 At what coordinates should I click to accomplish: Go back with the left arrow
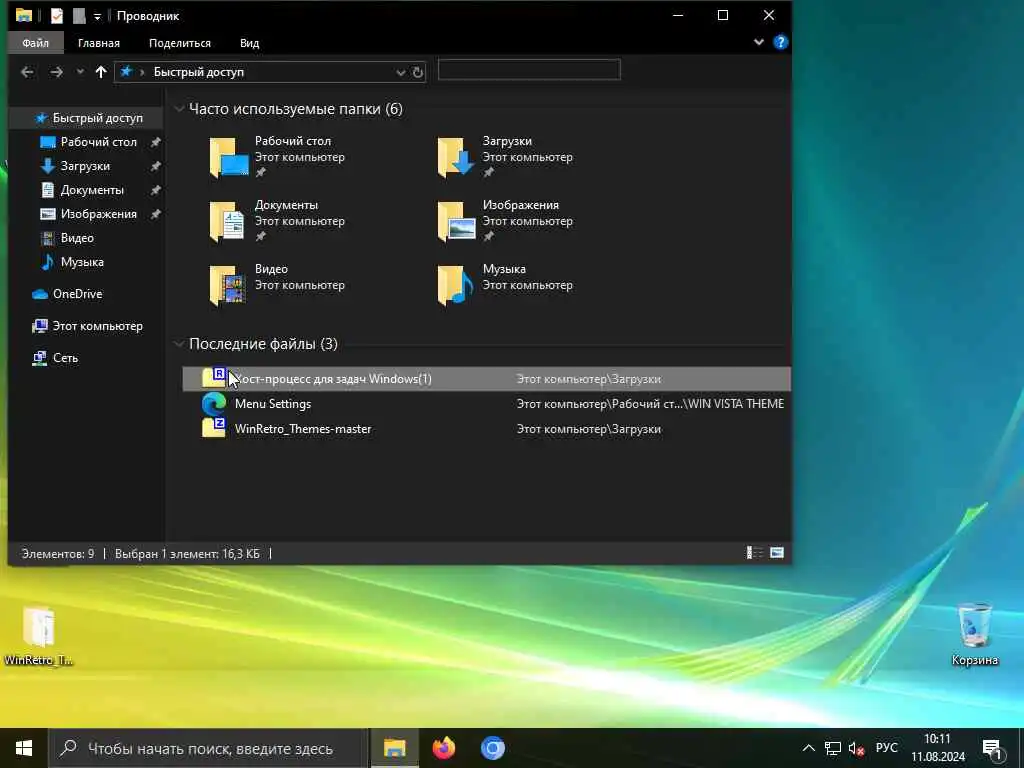[27, 72]
